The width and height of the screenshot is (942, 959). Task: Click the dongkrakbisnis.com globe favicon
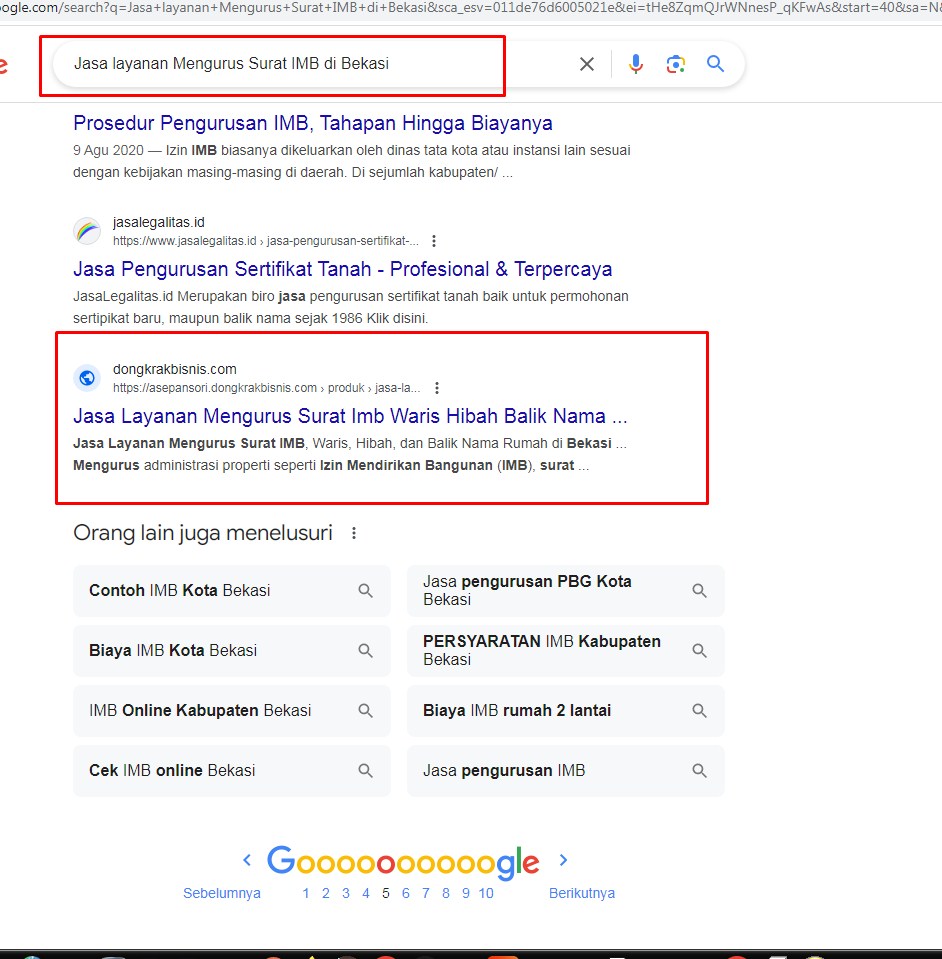87,378
